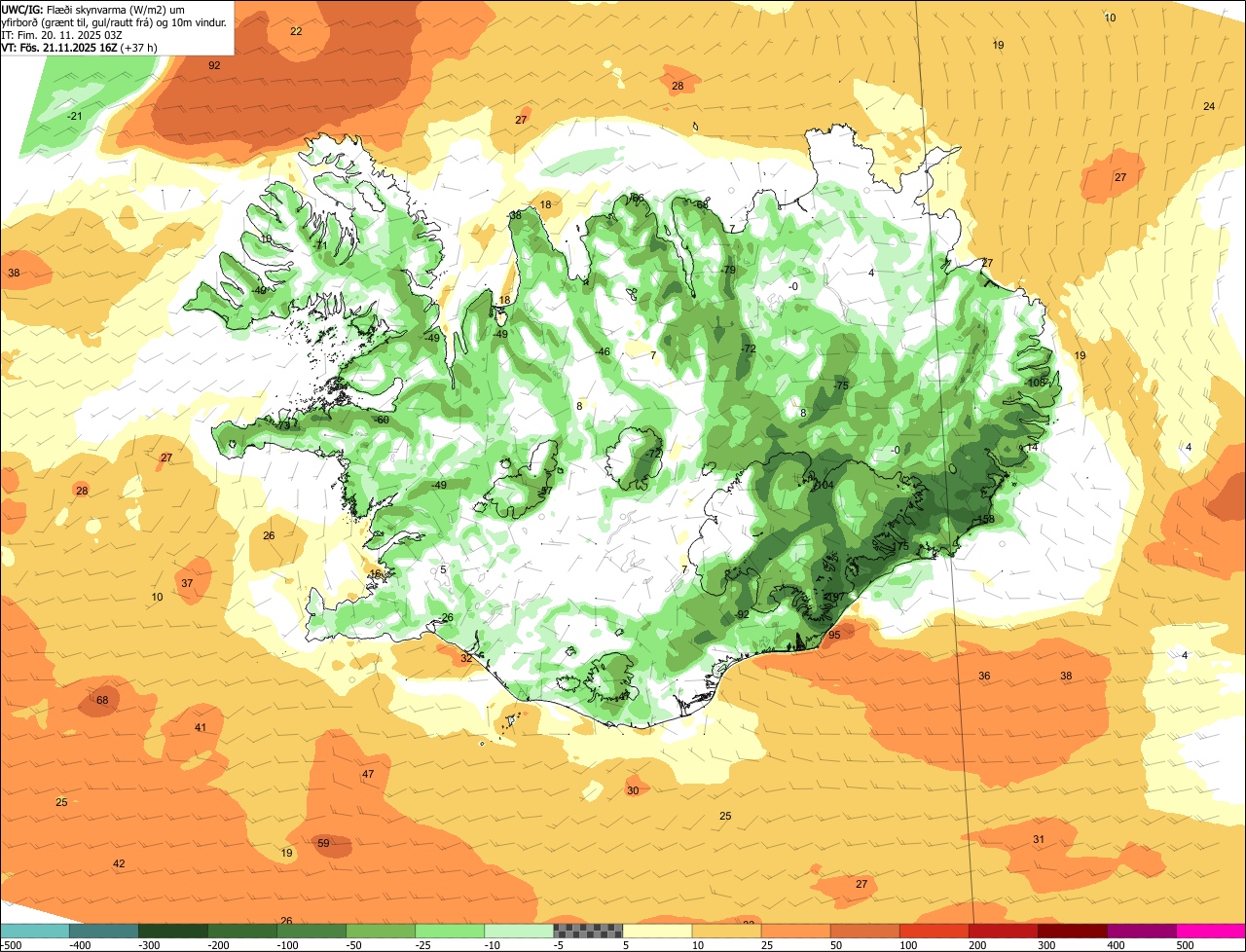The width and height of the screenshot is (1246, 952).
Task: Click the -25 light green legend swatch
Action: click(449, 931)
